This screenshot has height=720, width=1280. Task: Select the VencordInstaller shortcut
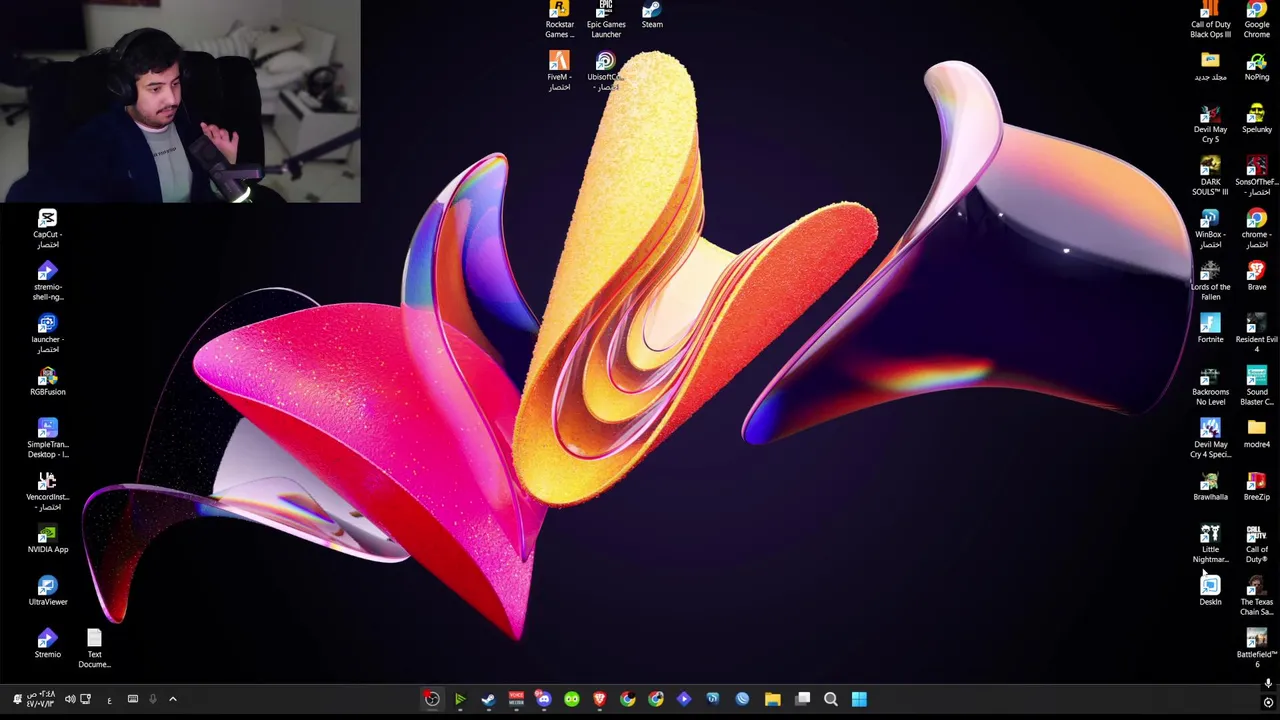point(47,491)
